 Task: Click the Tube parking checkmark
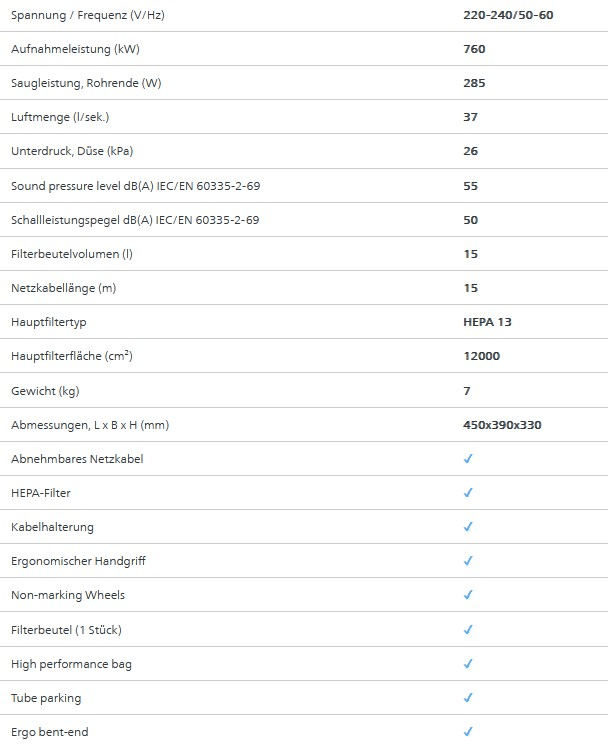(x=468, y=698)
